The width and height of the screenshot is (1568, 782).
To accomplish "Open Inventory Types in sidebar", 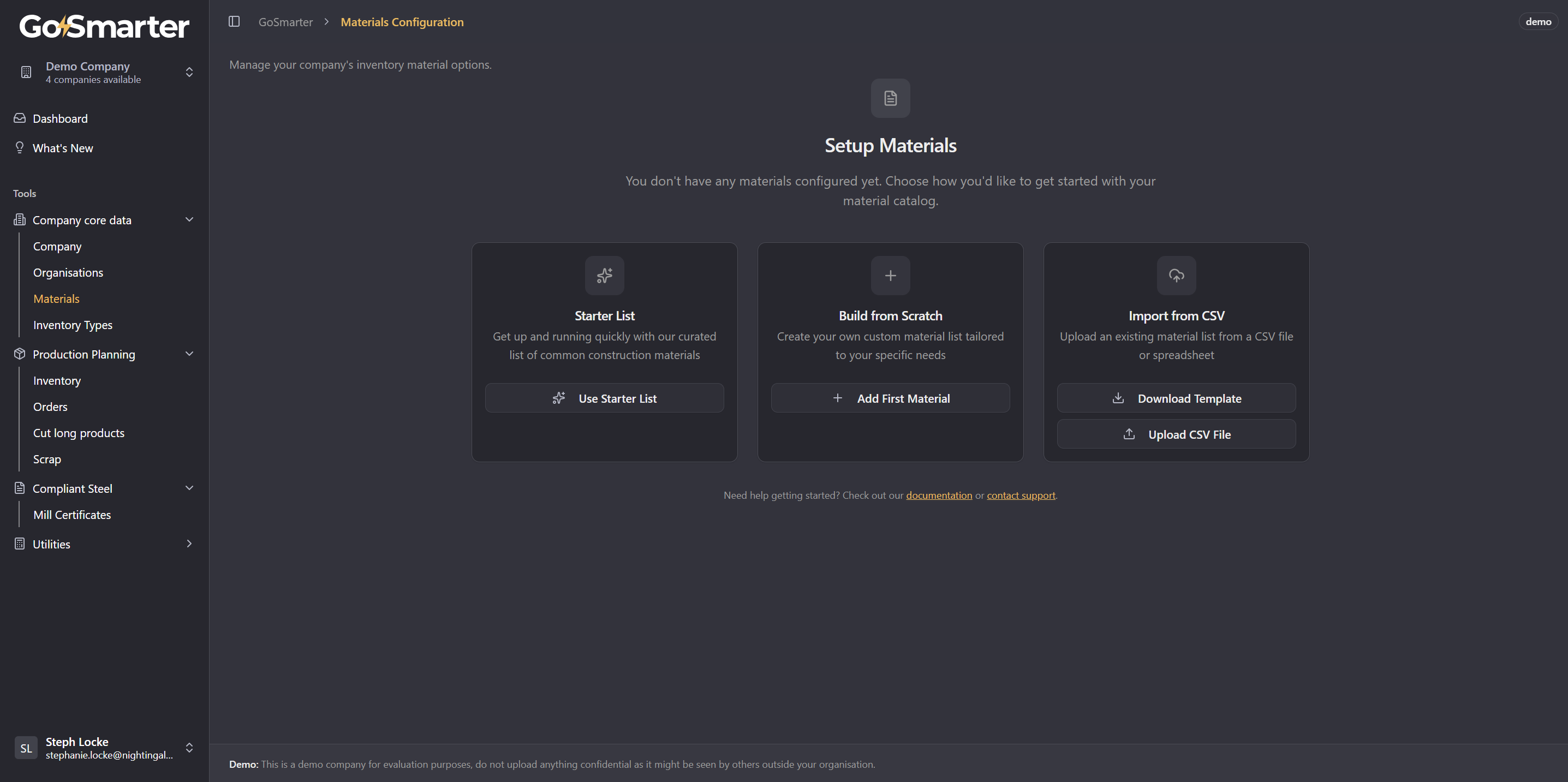I will point(73,325).
